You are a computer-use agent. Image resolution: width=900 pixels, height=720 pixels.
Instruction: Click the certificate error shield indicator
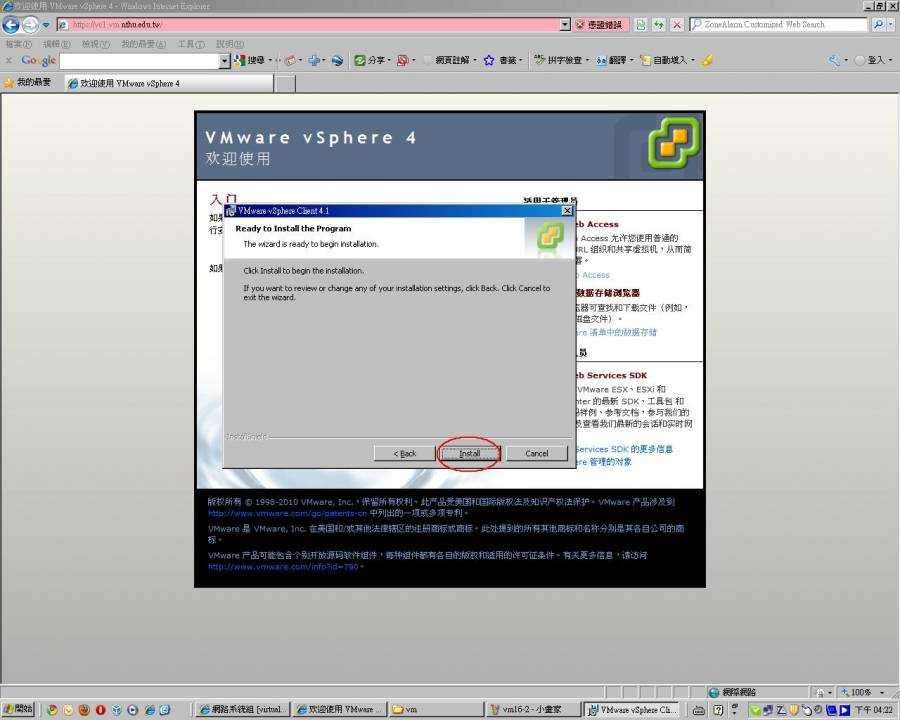(x=598, y=24)
